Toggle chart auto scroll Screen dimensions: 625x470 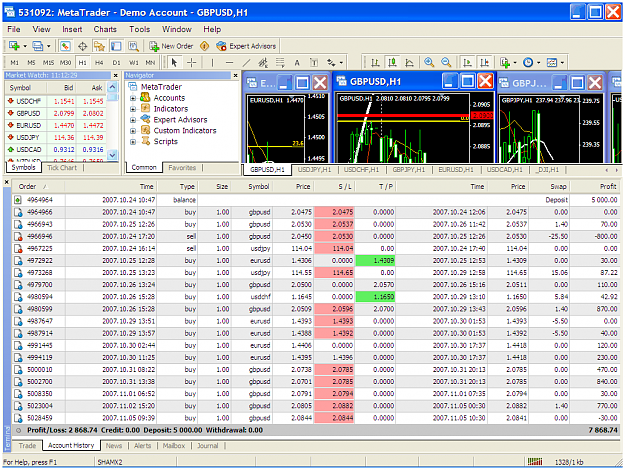pyautogui.click(x=467, y=63)
